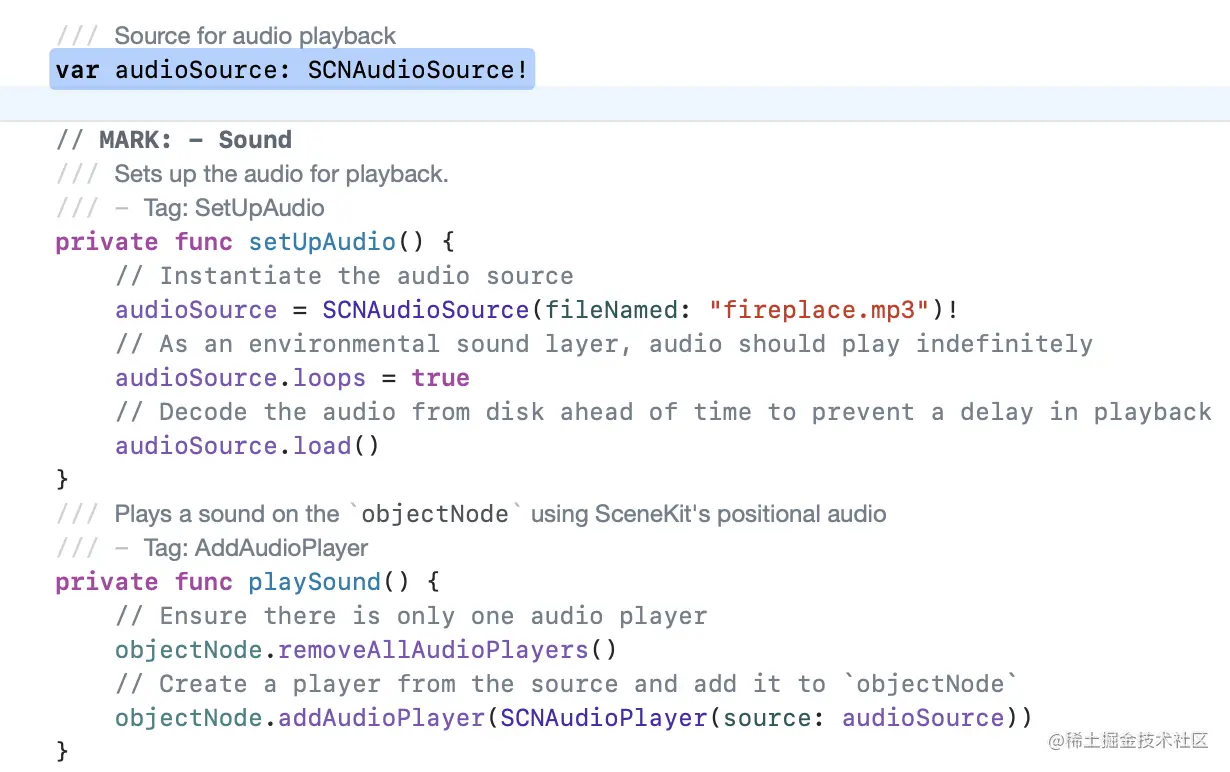Click the "Ensure there is only one audio player" comment
Screen dimensions: 1230x772
(433, 616)
